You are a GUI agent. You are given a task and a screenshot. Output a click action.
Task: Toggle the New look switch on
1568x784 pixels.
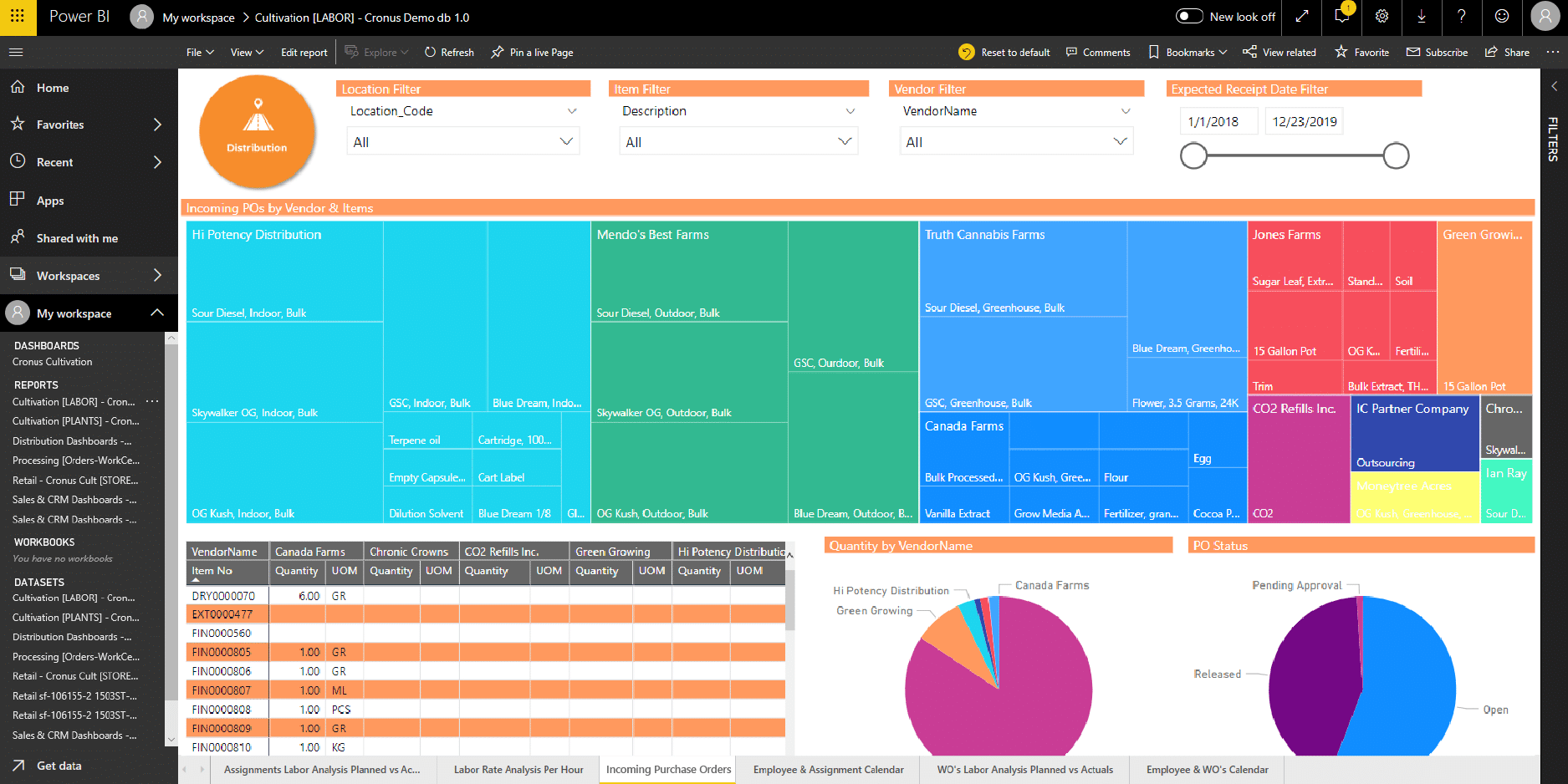tap(1188, 17)
